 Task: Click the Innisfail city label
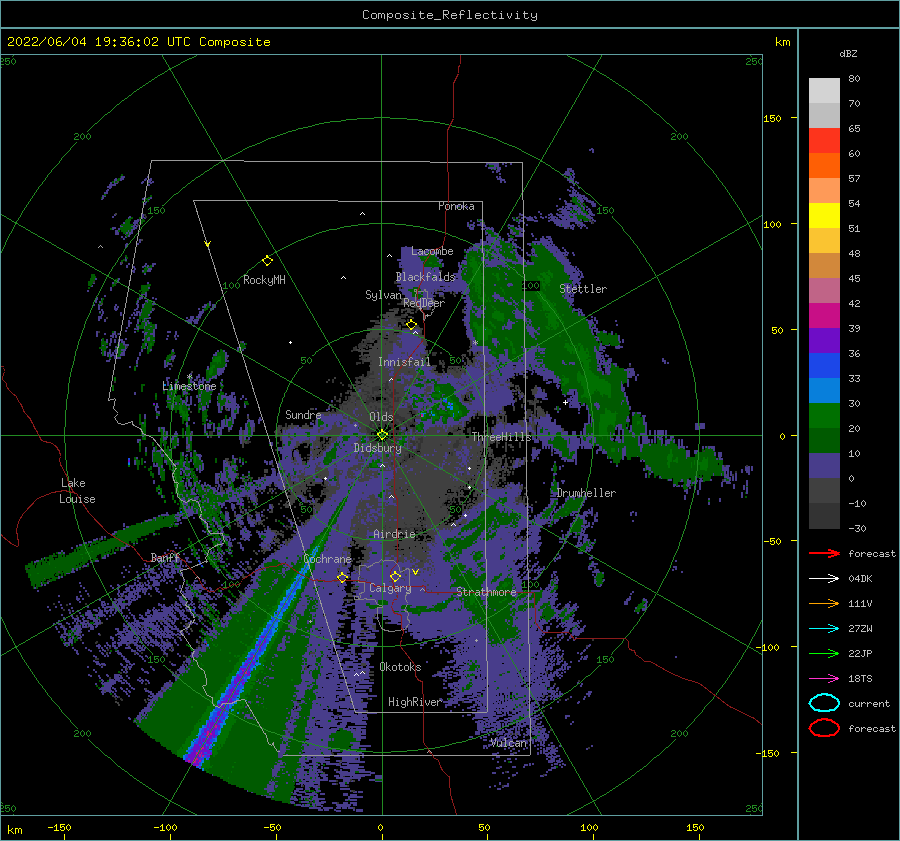coord(404,362)
